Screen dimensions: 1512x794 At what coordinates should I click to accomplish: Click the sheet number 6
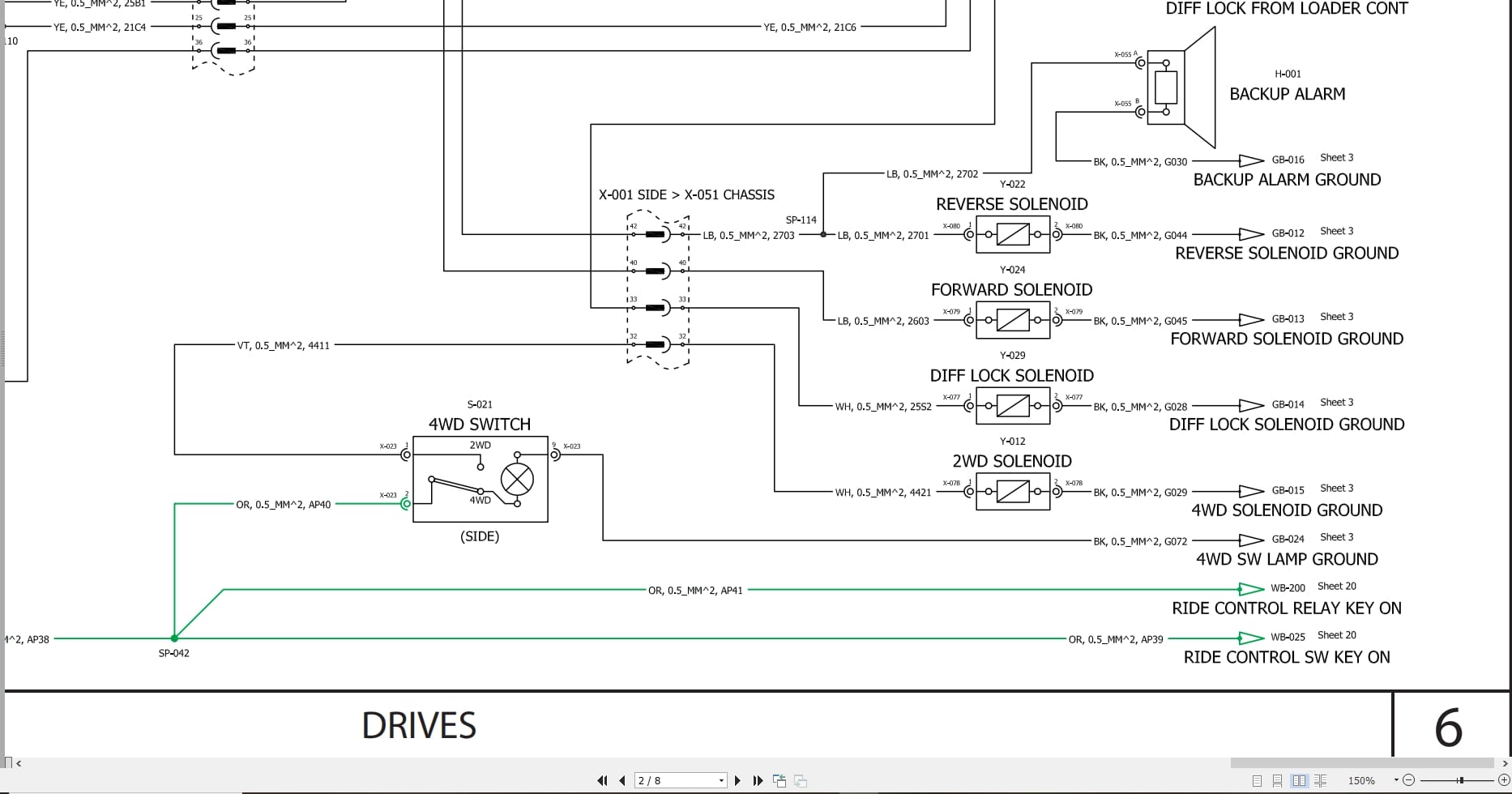[1449, 728]
